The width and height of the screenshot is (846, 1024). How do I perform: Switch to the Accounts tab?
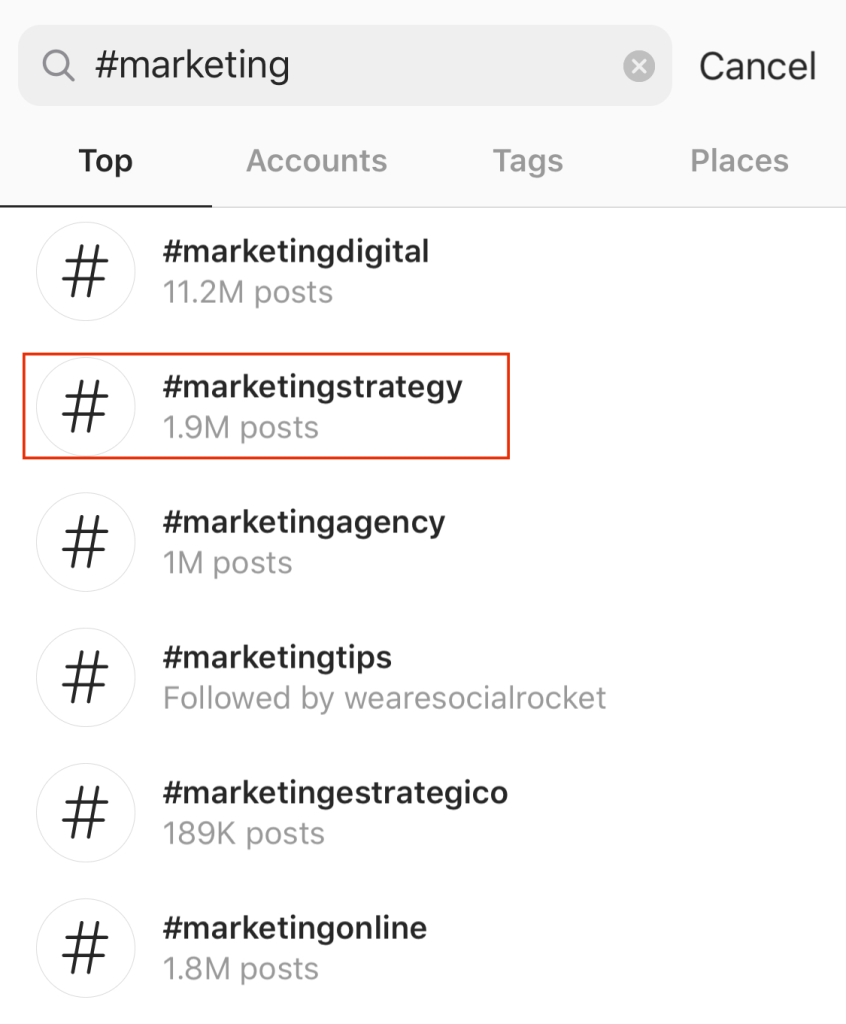pyautogui.click(x=317, y=161)
